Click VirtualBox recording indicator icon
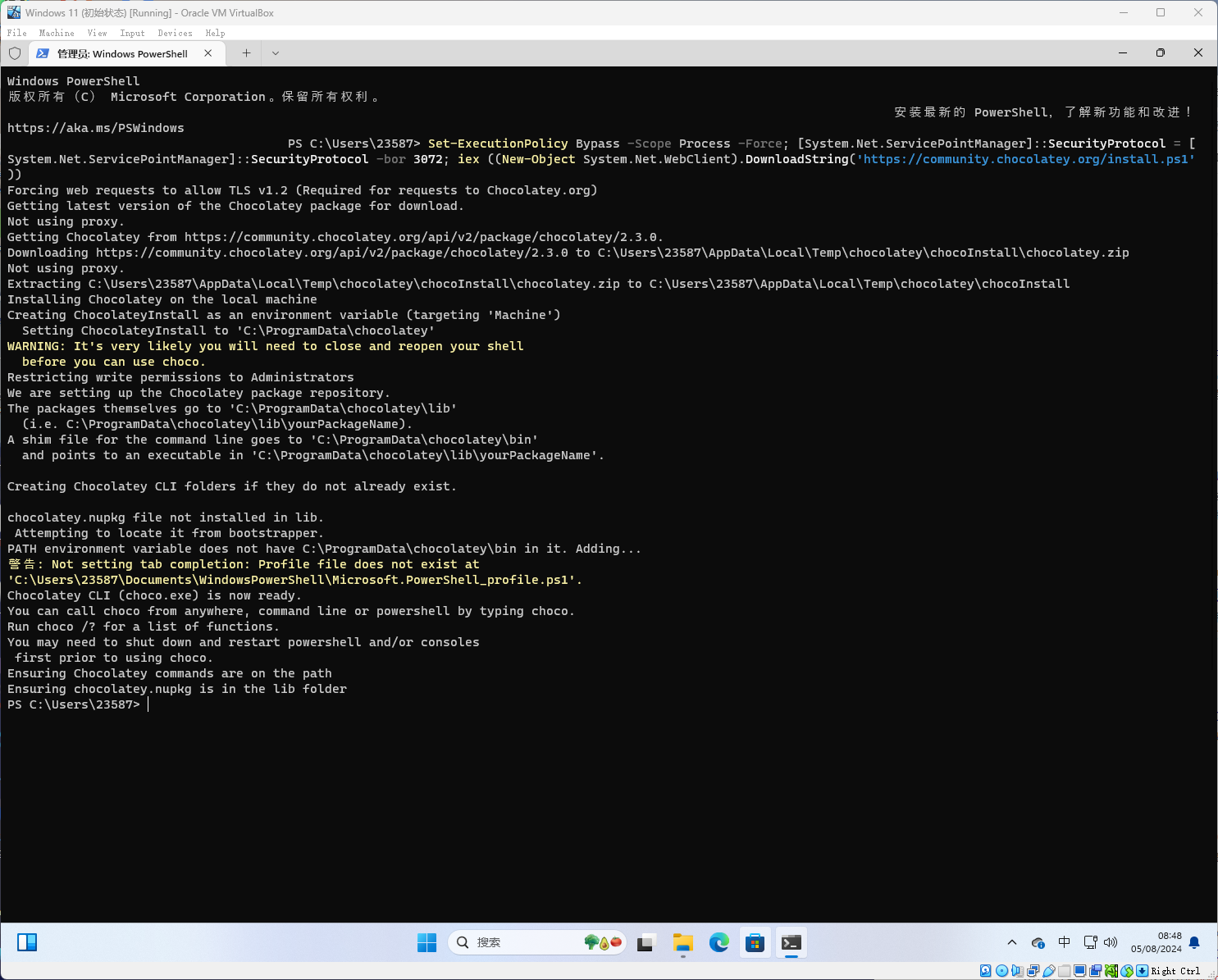 pos(1095,971)
